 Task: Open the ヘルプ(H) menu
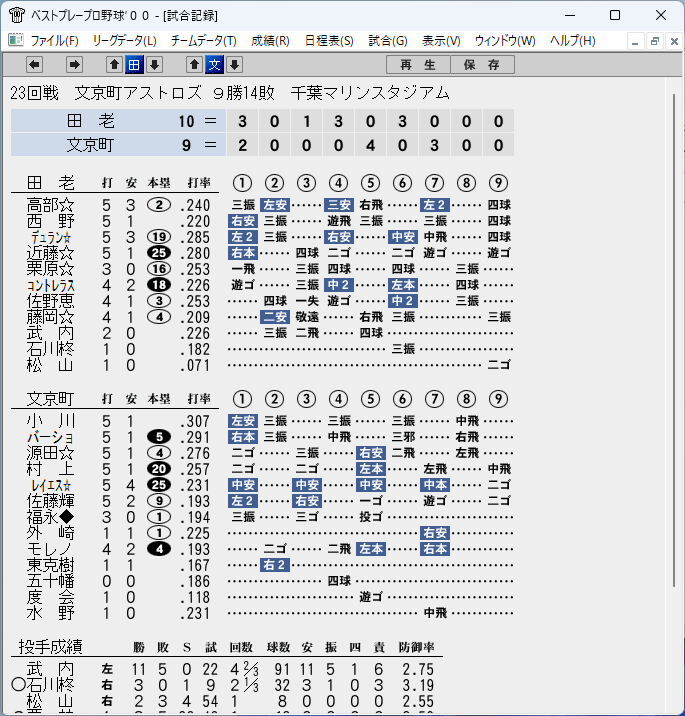click(573, 41)
